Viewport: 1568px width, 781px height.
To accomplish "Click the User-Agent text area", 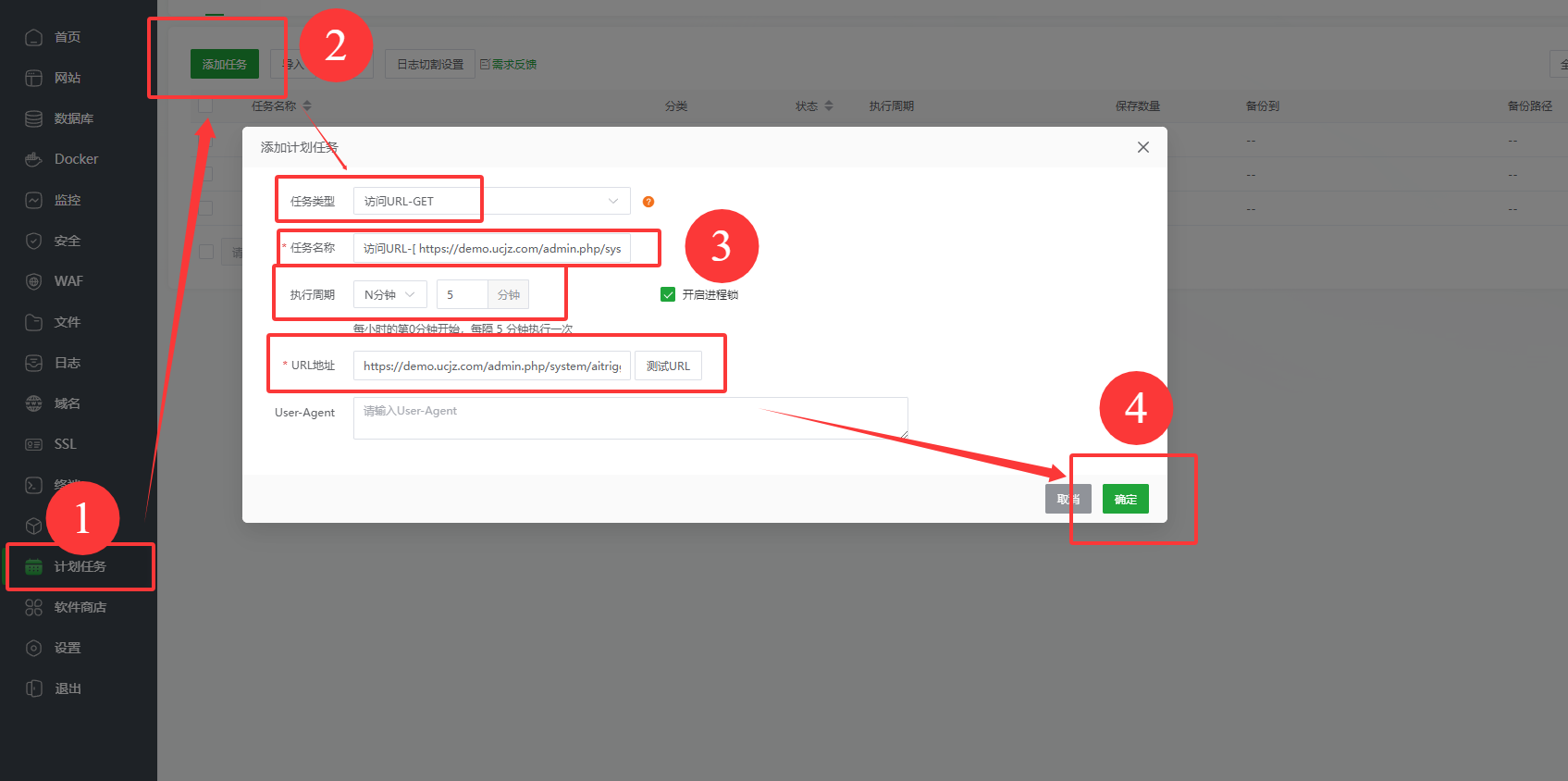I will 630,418.
